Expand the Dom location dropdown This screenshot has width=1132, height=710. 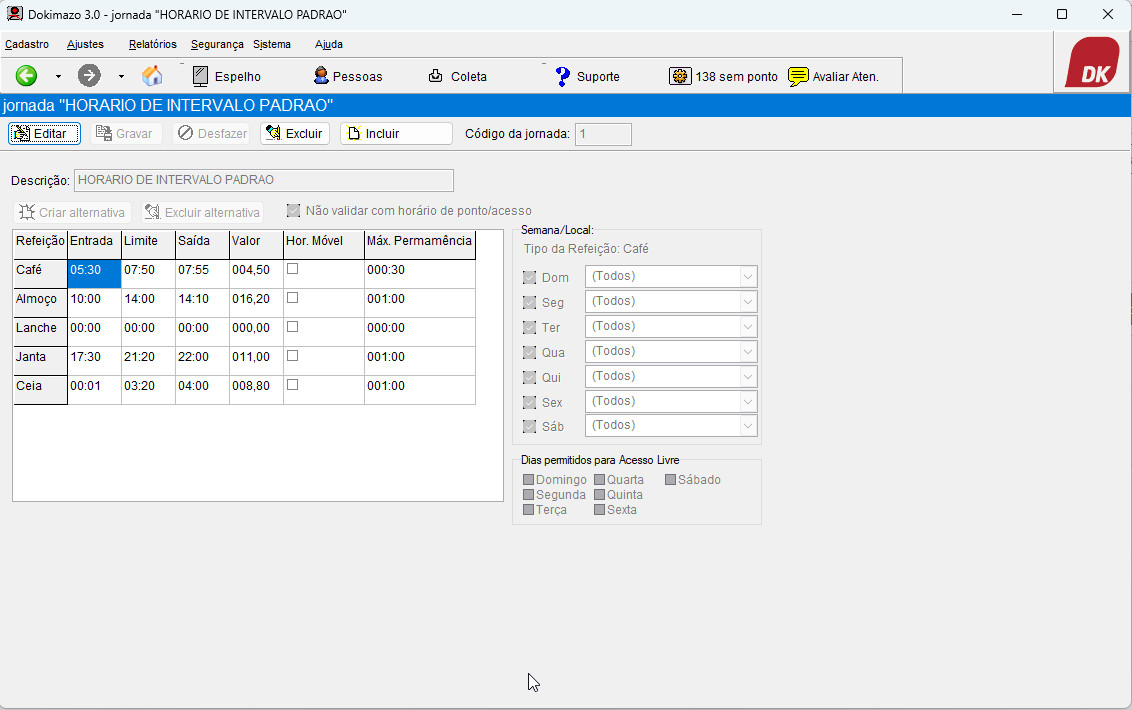[x=747, y=276]
